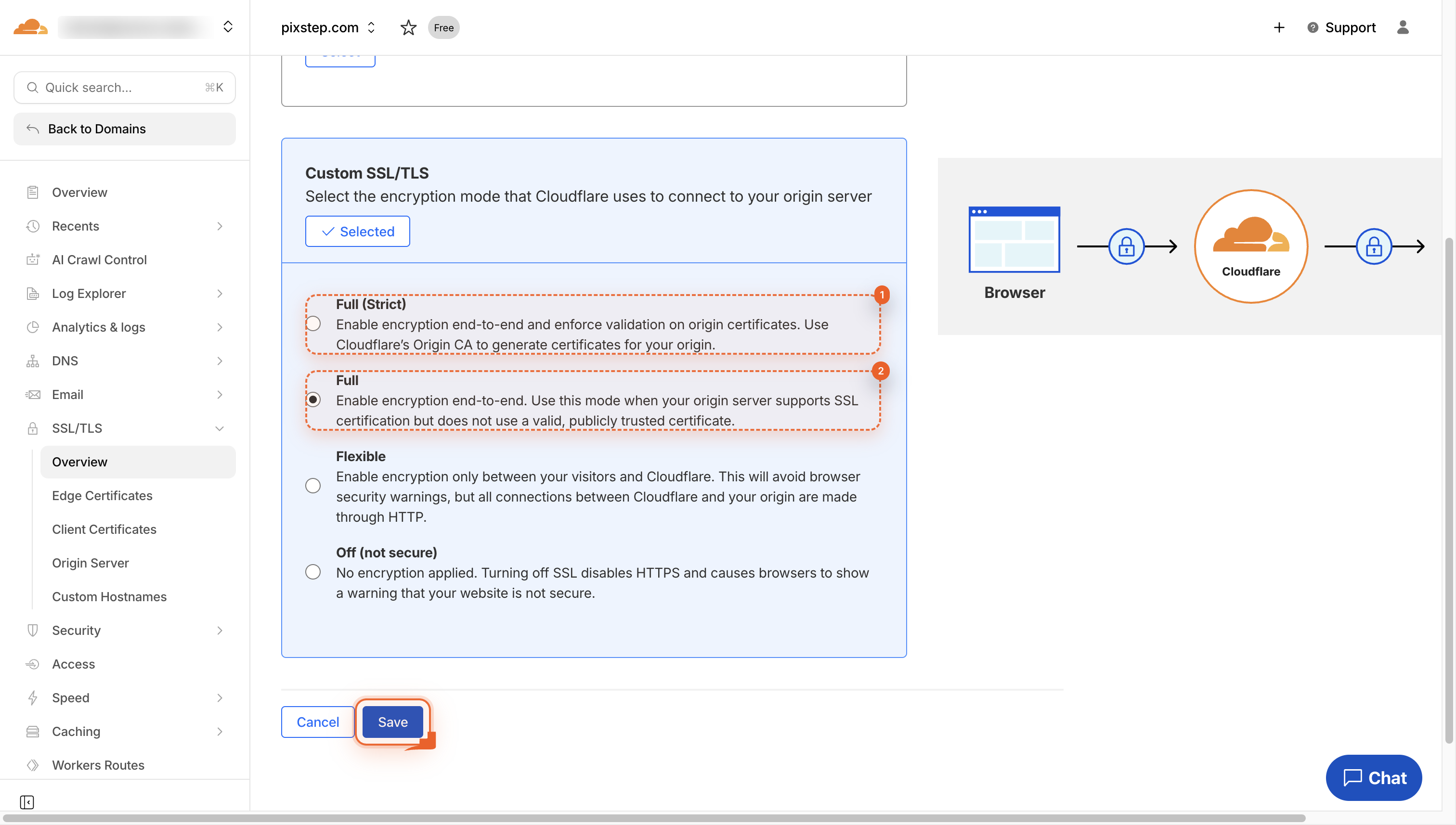Viewport: 1456px width, 825px height.
Task: Click the add (+) icon in the header
Action: pyautogui.click(x=1279, y=27)
